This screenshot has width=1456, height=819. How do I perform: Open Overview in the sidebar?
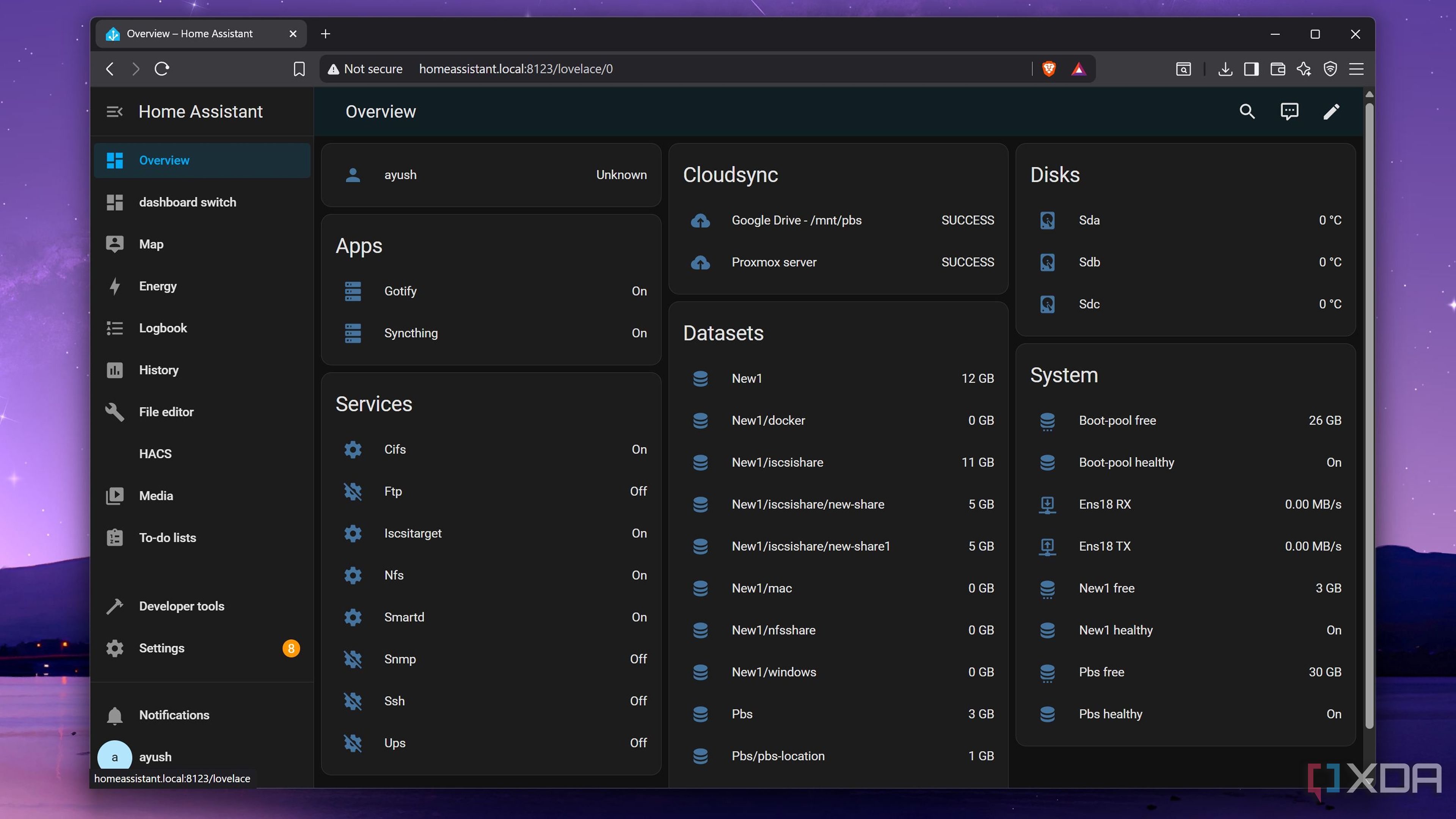202,160
